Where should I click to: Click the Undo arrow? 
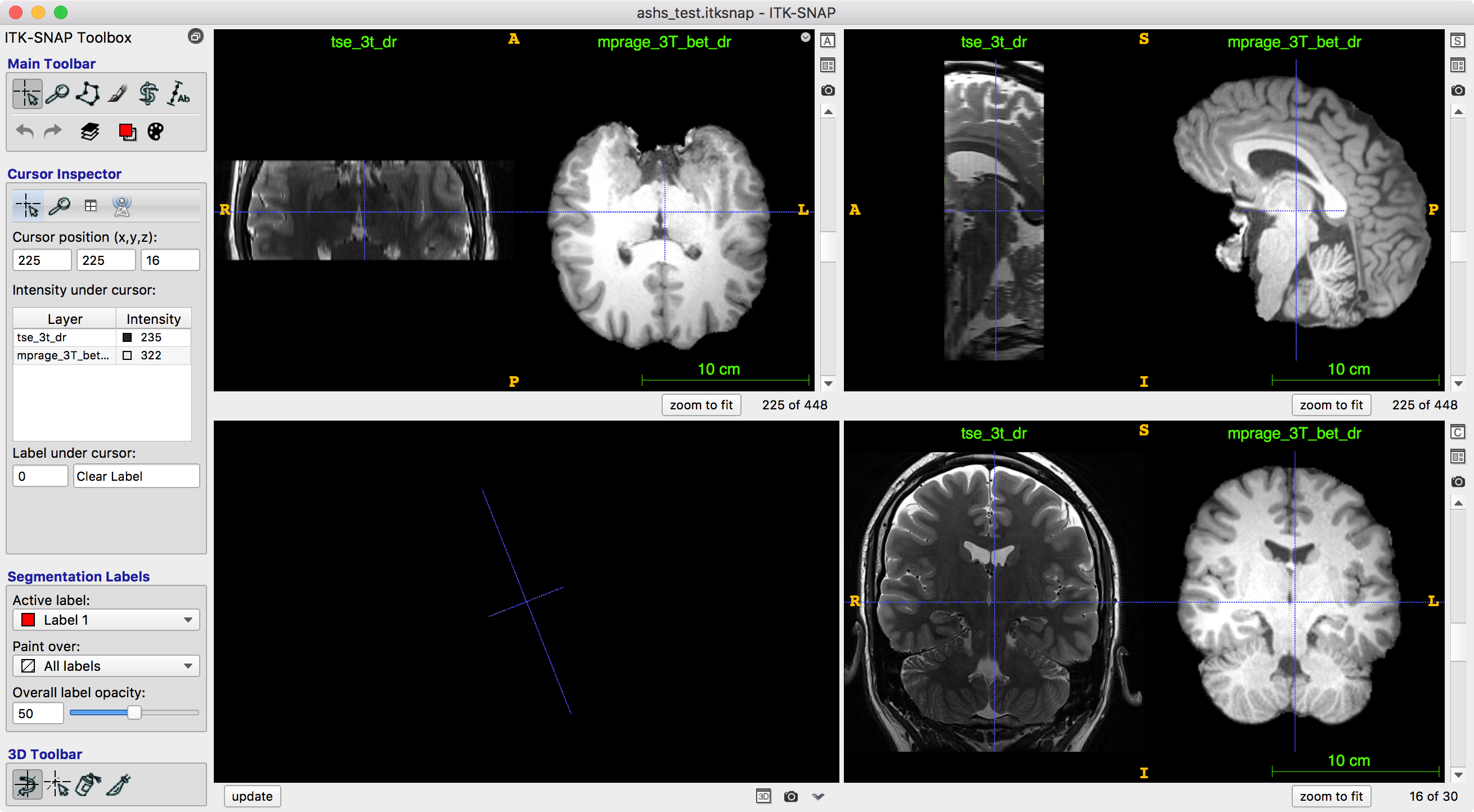click(x=25, y=132)
